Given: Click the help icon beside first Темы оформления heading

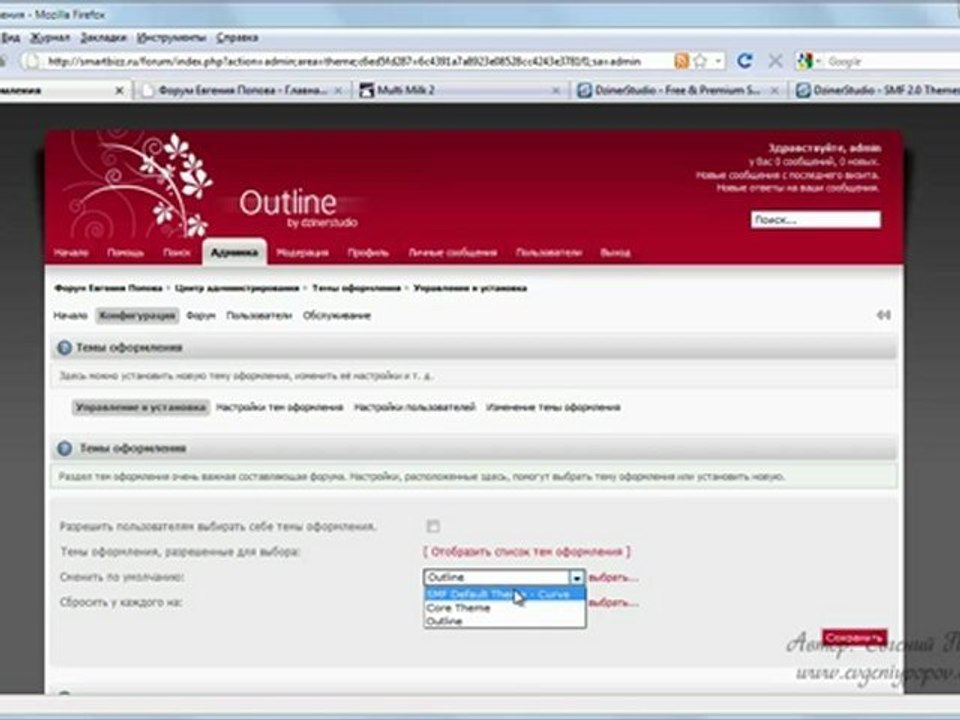Looking at the screenshot, I should coord(64,348).
